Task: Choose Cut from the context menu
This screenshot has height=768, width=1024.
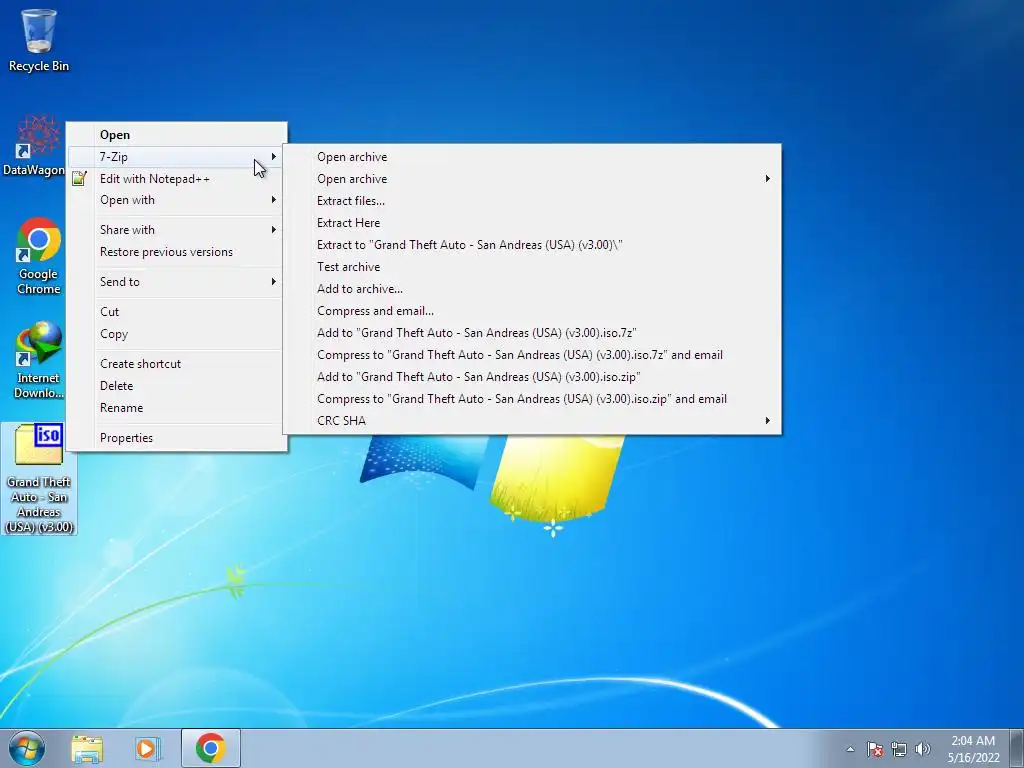Action: coord(176,312)
